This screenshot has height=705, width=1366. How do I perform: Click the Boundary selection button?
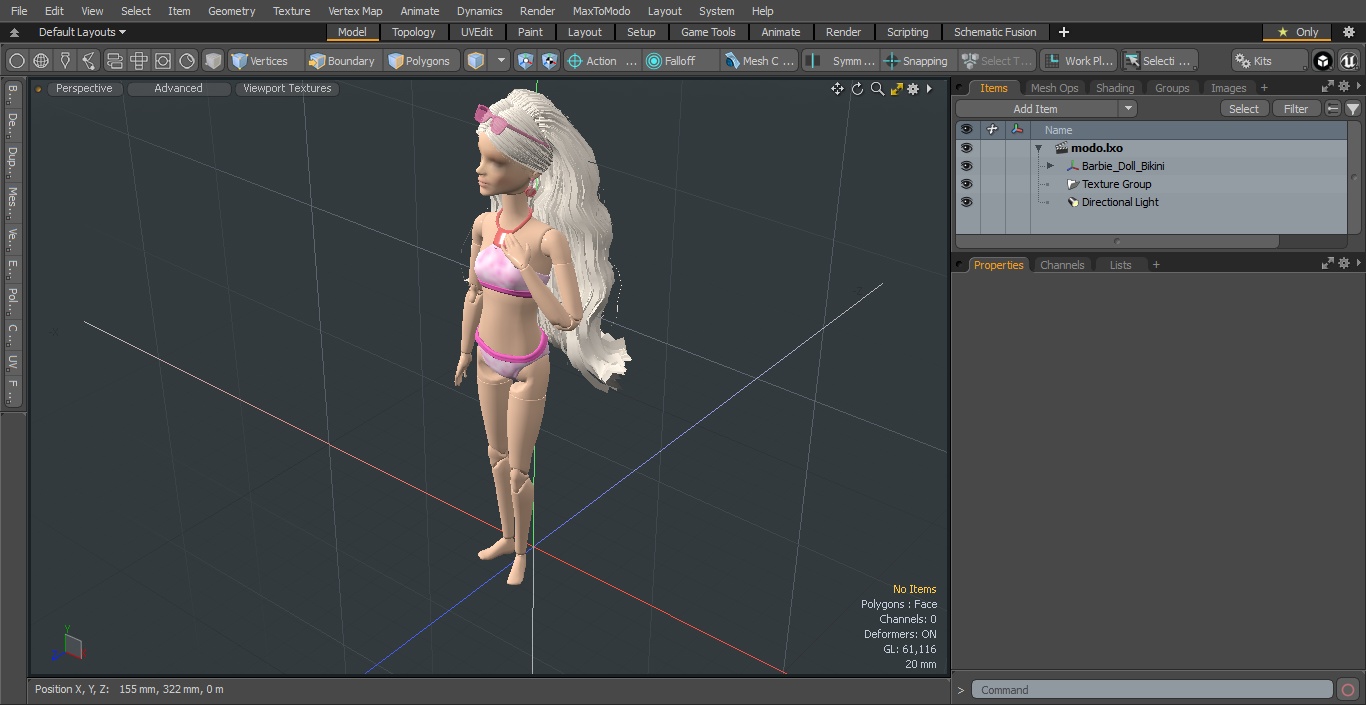pos(343,61)
